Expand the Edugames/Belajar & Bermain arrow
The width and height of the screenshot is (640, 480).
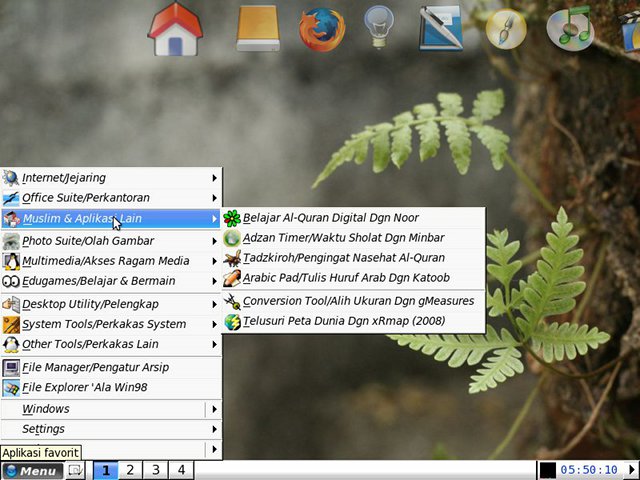pos(214,281)
